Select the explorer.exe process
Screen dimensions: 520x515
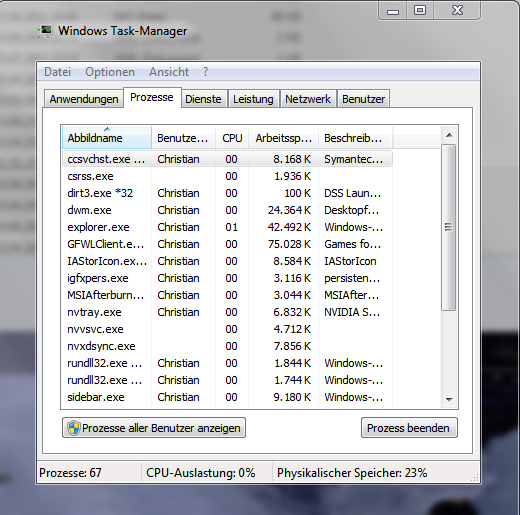click(x=227, y=227)
